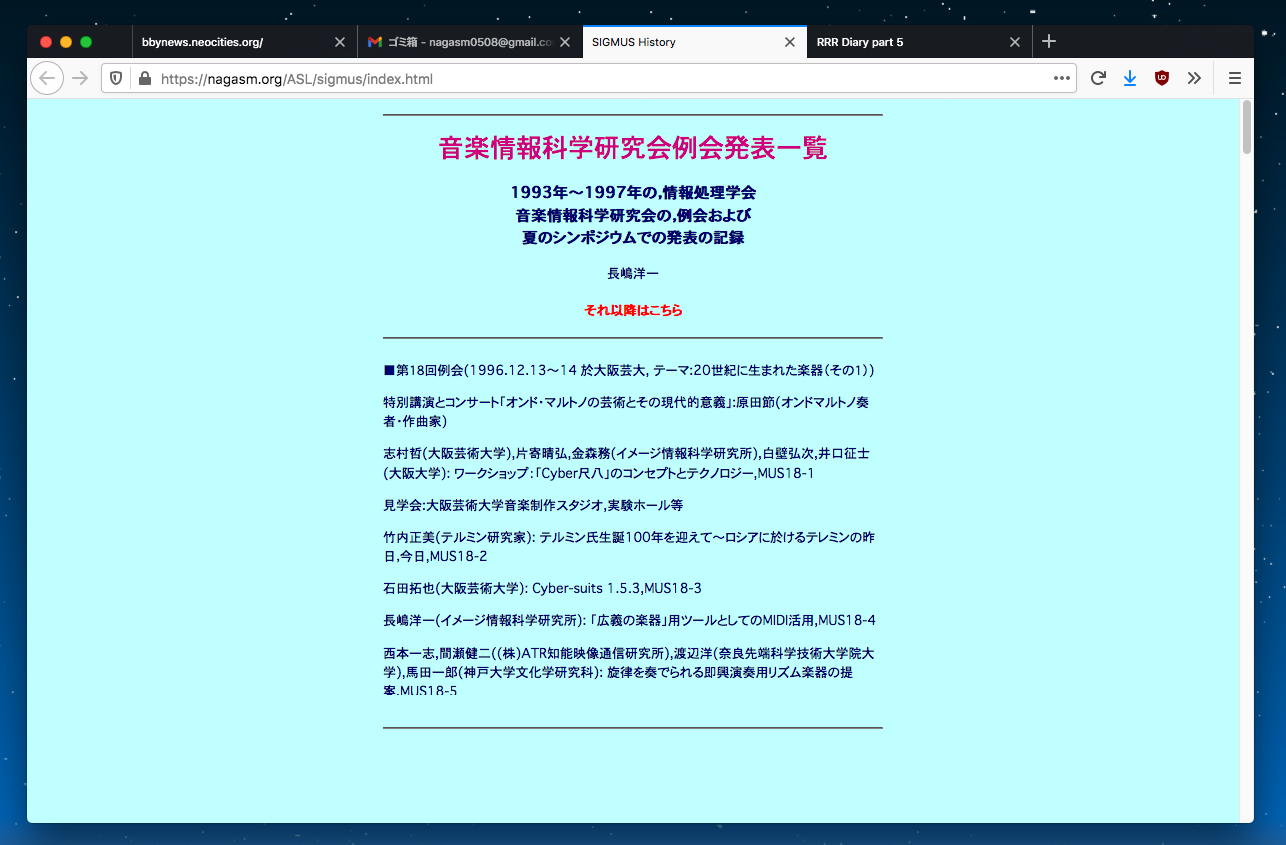Click the author name 長嶋洋一

[x=633, y=273]
